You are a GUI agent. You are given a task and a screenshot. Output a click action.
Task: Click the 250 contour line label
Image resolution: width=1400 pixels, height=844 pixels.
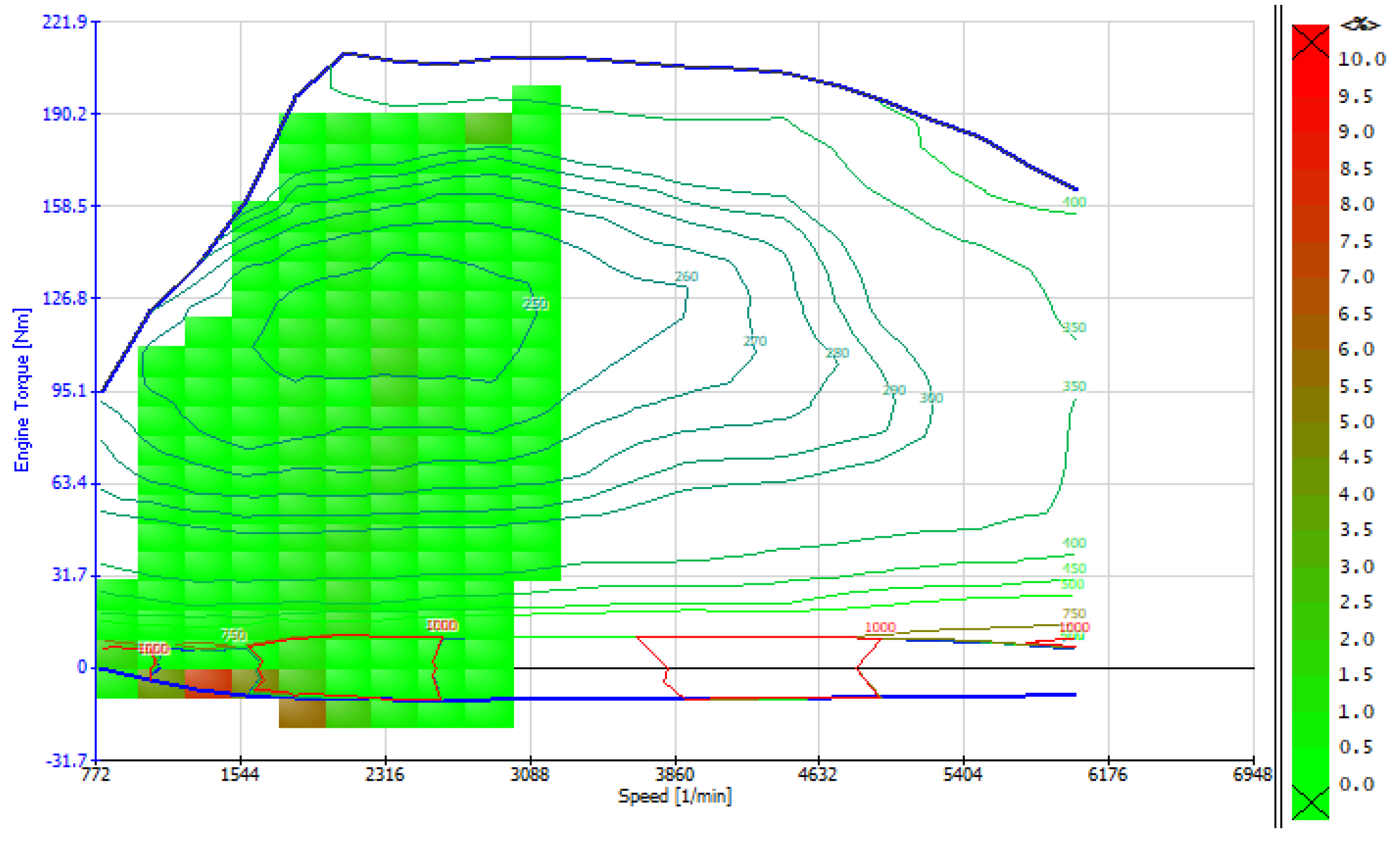pyautogui.click(x=535, y=304)
